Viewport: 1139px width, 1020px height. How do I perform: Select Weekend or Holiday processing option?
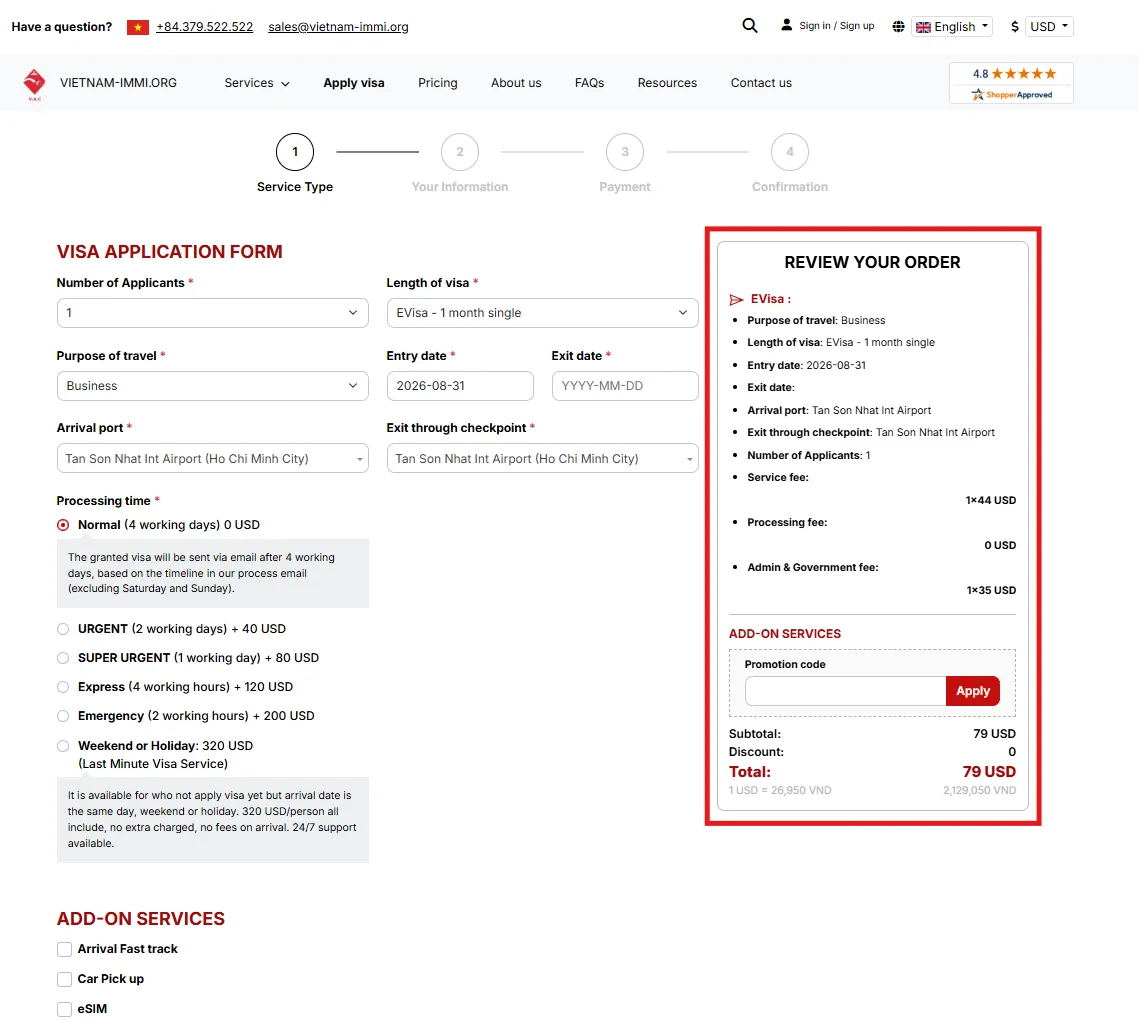click(x=63, y=746)
